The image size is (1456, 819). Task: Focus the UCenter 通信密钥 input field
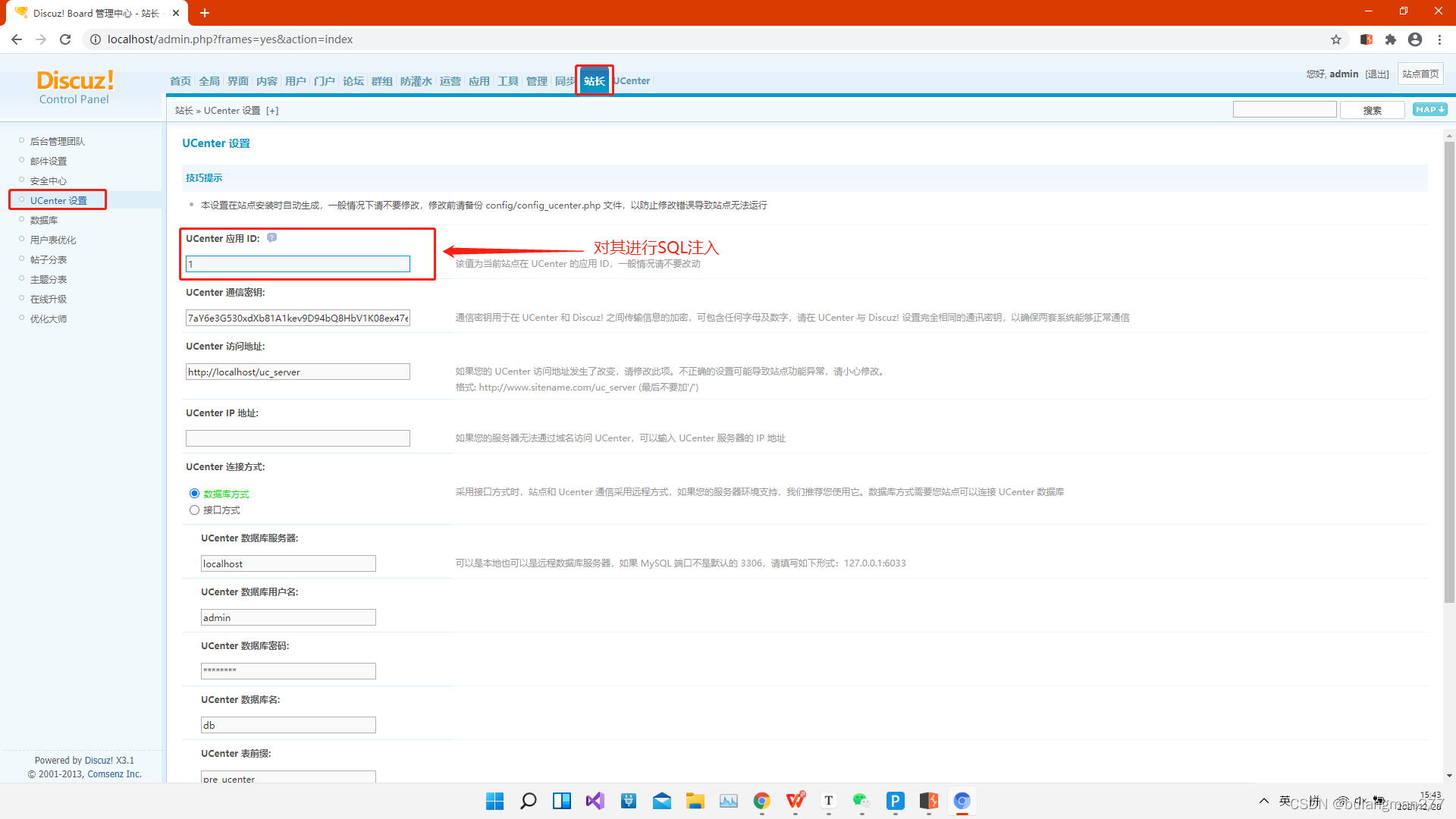[x=298, y=318]
